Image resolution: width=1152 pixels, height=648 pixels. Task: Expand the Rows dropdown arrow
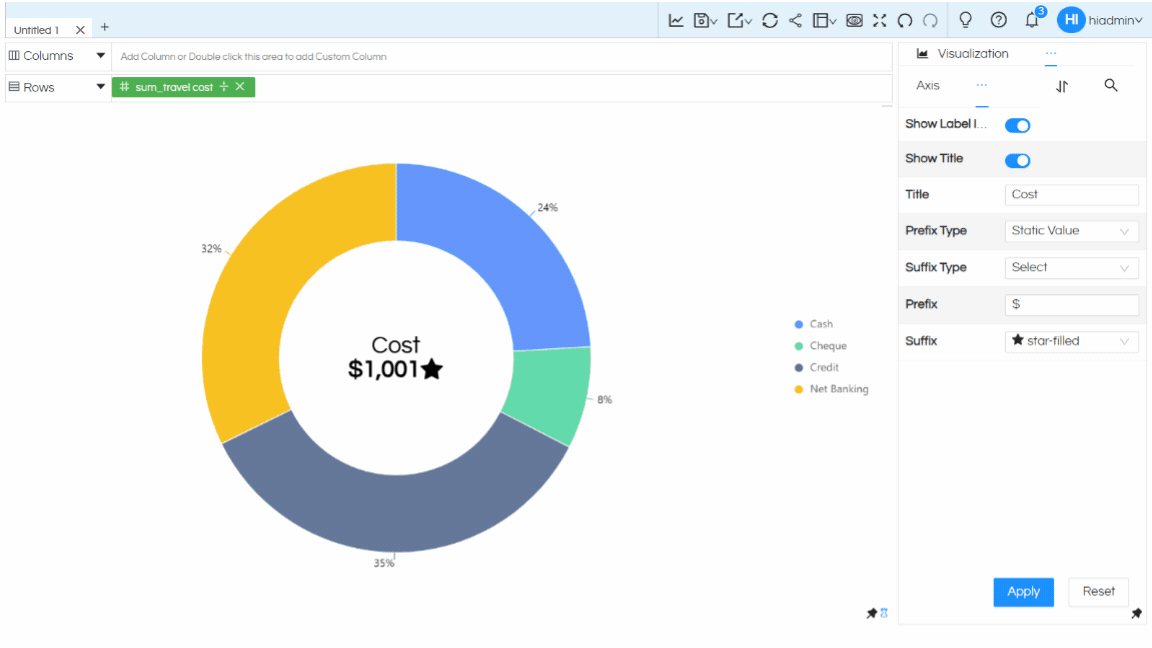click(x=101, y=87)
